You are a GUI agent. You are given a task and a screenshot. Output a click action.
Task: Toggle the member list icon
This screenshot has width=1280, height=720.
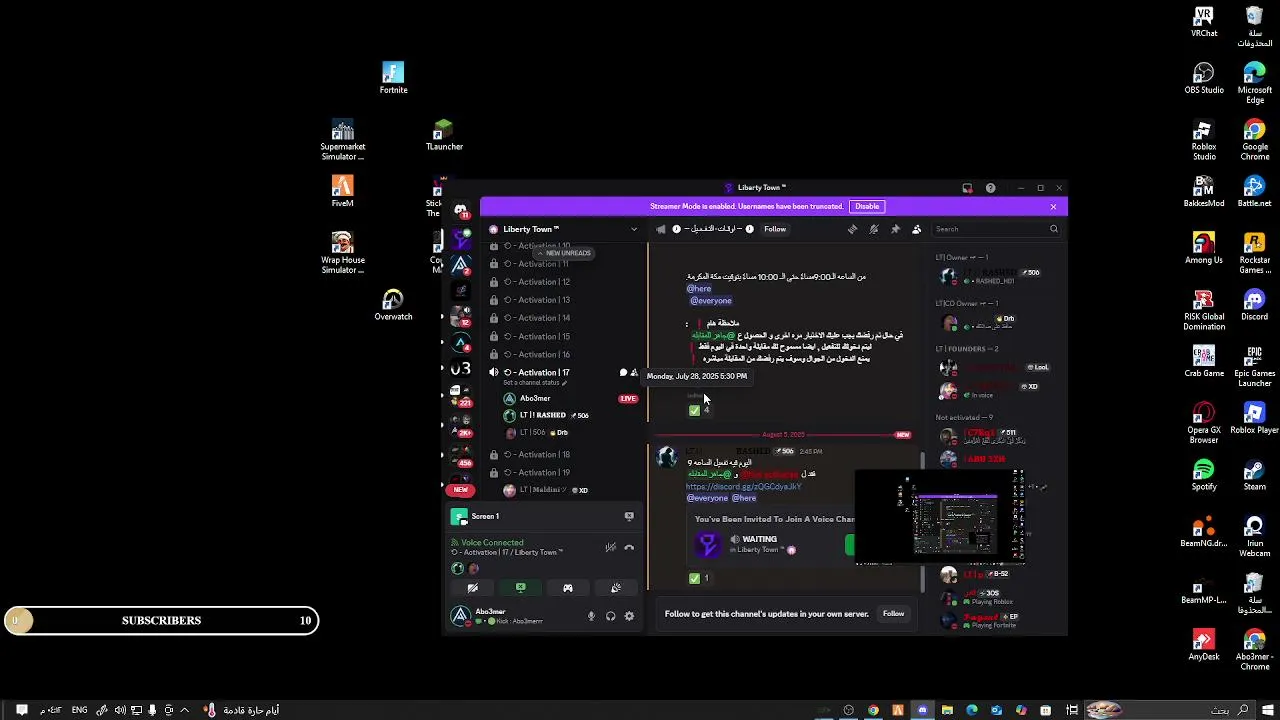(x=916, y=229)
